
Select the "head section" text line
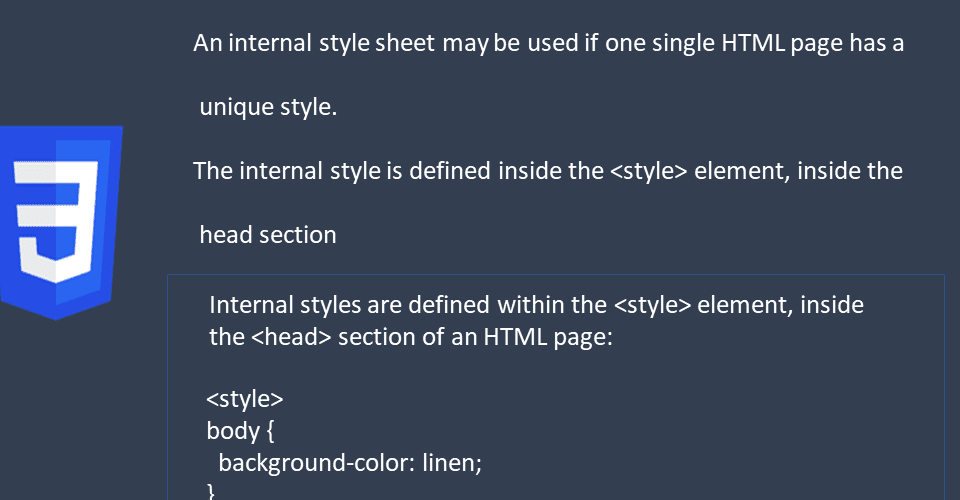[x=268, y=235]
